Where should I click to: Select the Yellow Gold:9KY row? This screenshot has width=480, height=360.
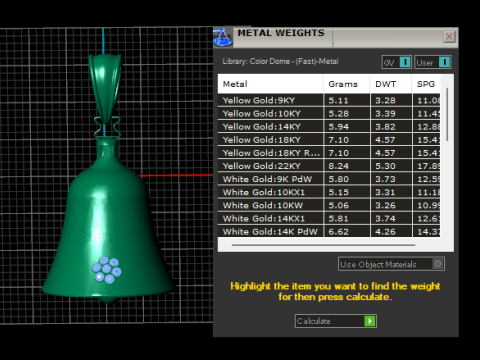(x=329, y=100)
